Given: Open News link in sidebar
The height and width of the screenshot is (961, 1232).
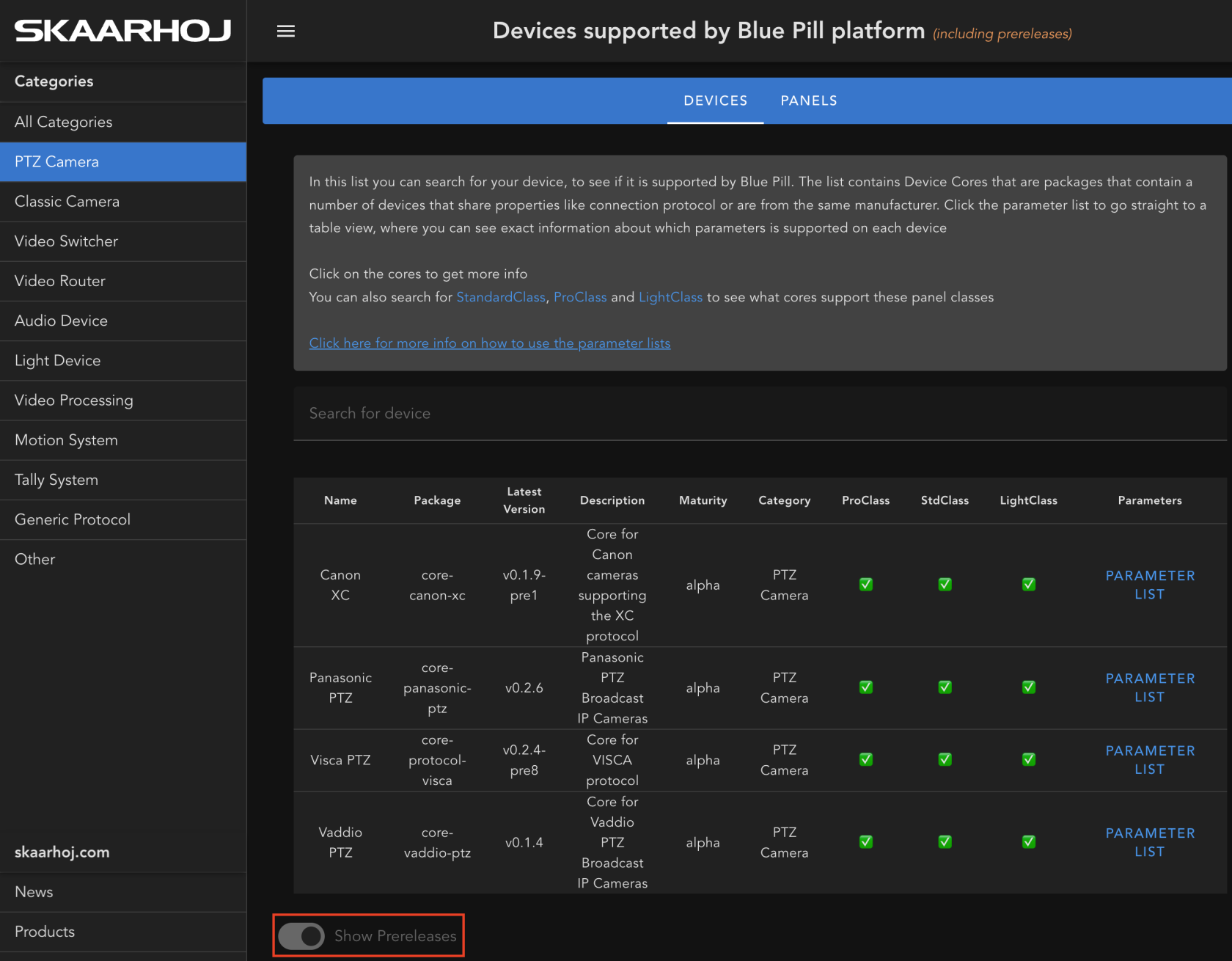Looking at the screenshot, I should pos(123,892).
